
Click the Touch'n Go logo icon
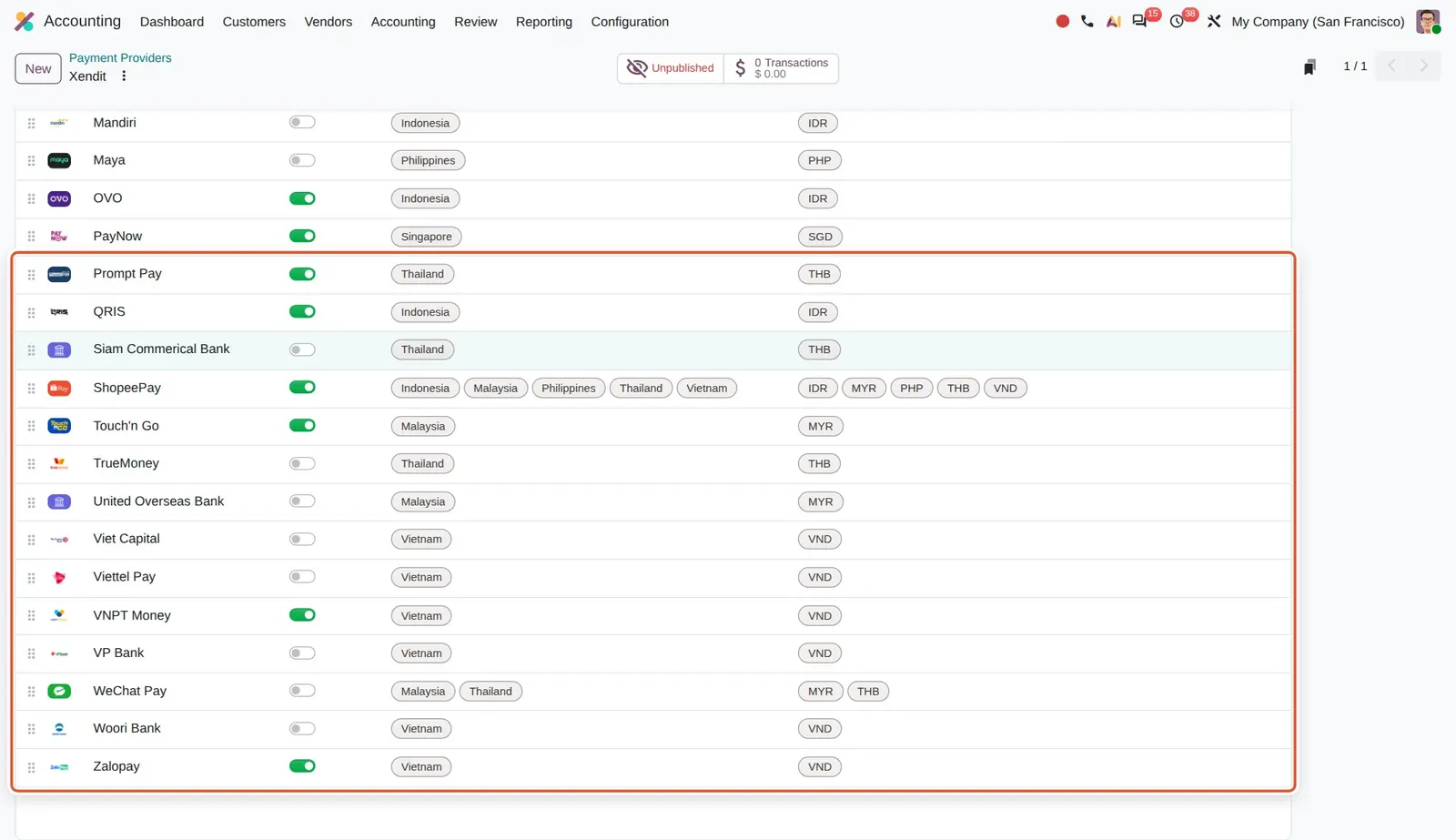click(59, 426)
